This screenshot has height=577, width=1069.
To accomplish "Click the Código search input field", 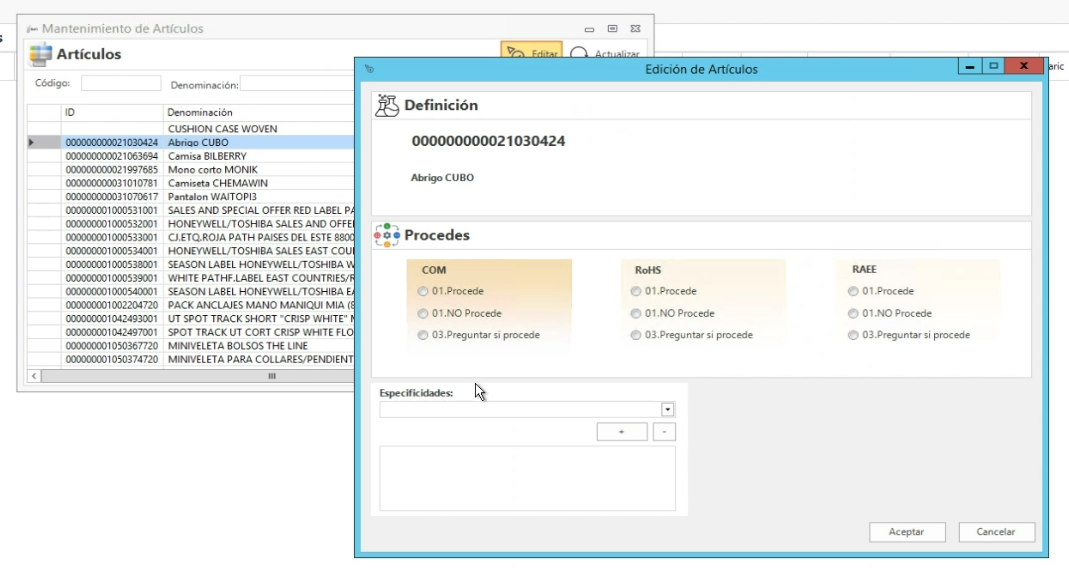I will click(120, 84).
